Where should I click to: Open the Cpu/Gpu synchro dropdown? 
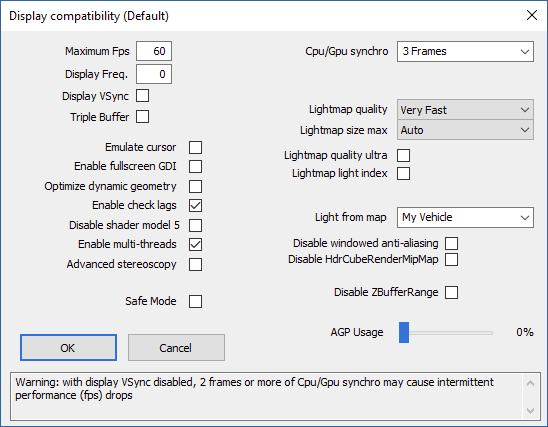465,51
